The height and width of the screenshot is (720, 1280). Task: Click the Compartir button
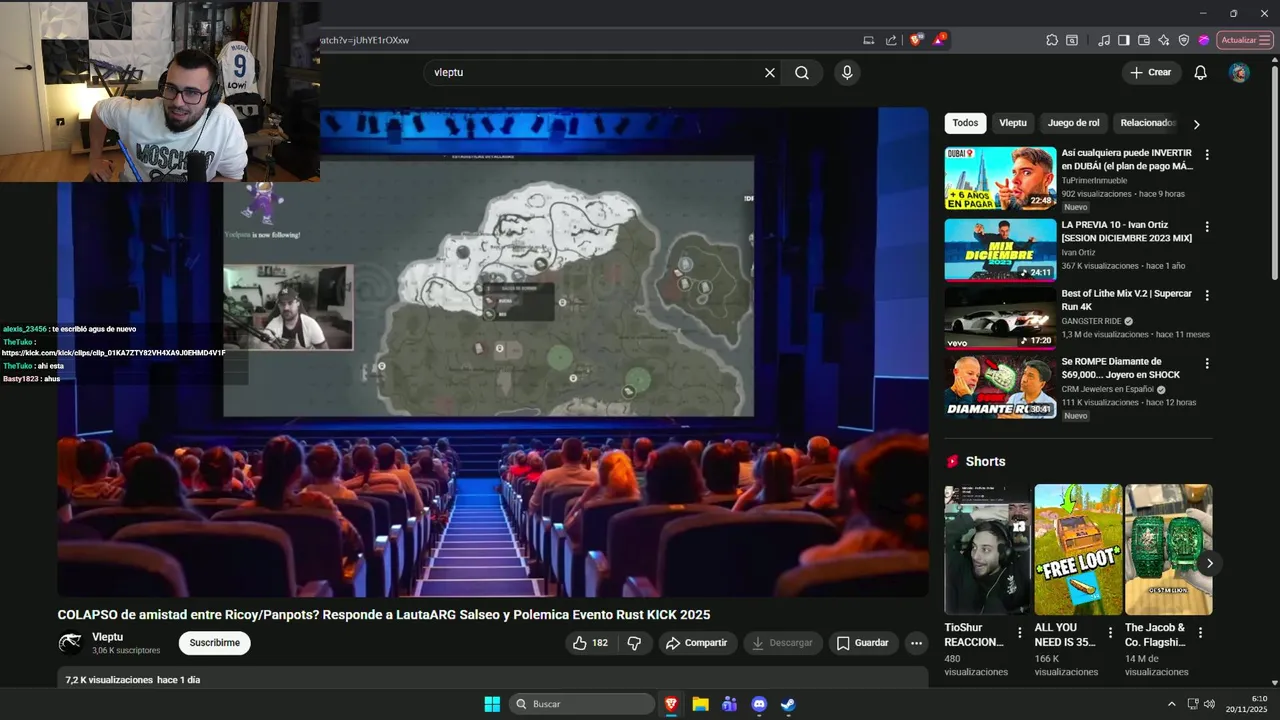696,643
